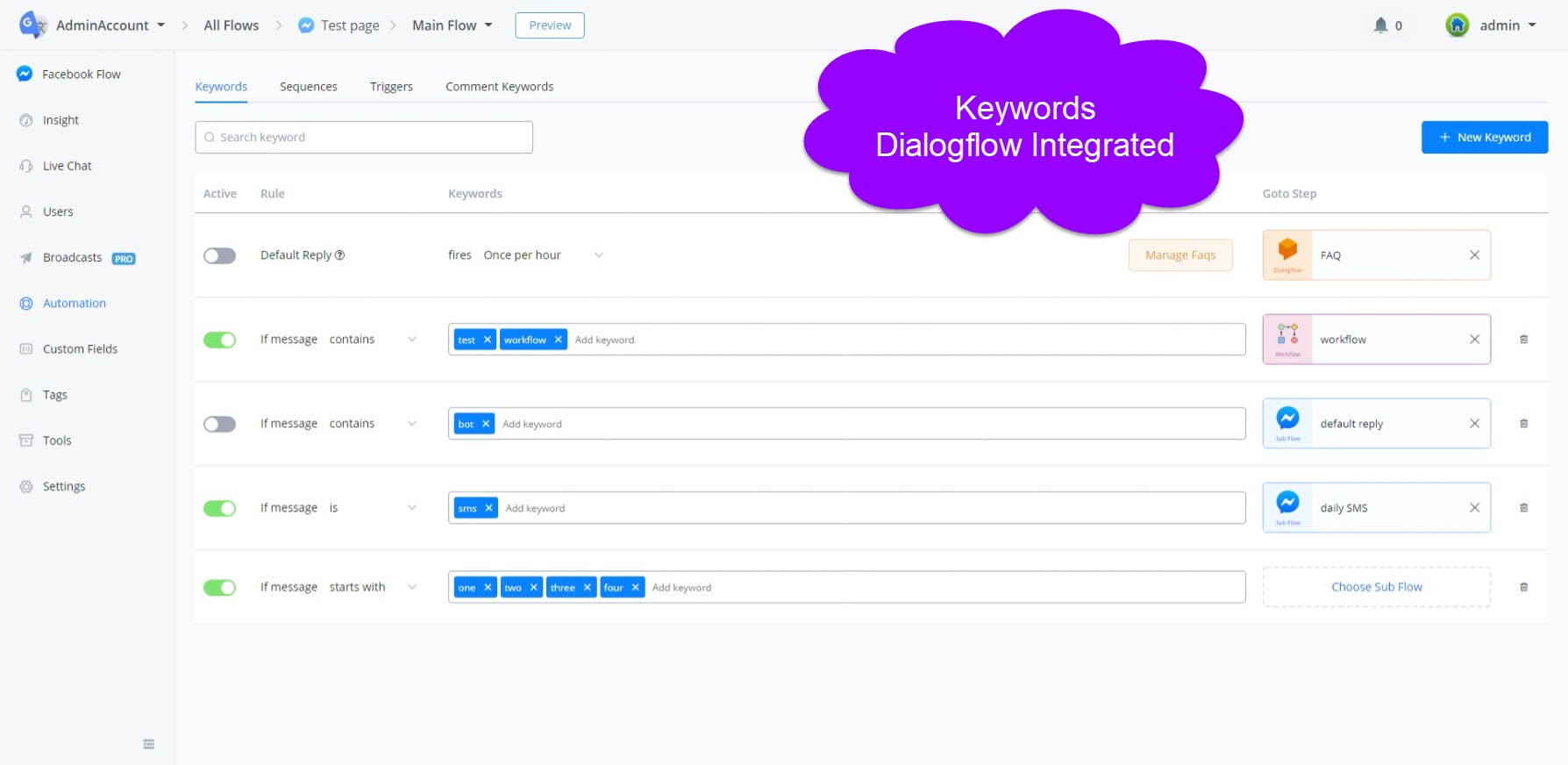Collapse the sidebar with the hamburger icon

pyautogui.click(x=148, y=744)
